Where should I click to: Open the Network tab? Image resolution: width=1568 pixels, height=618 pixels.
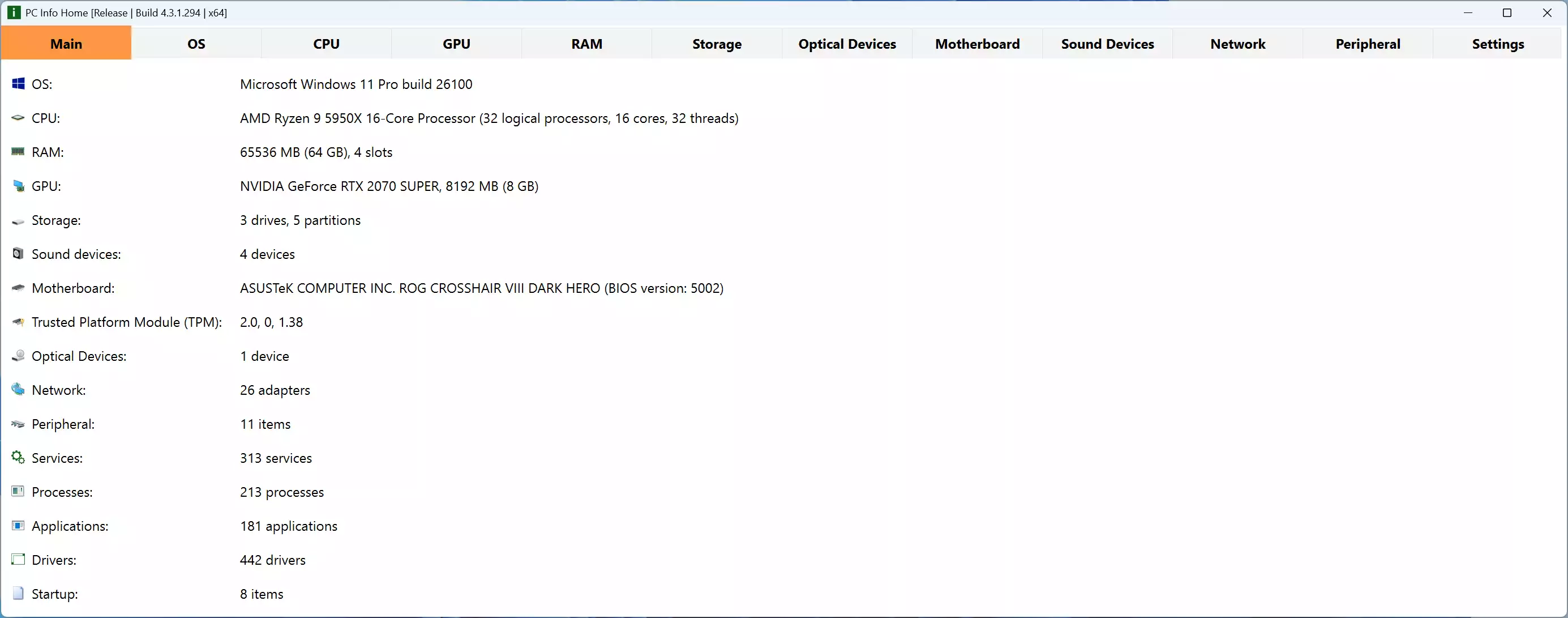(1238, 44)
